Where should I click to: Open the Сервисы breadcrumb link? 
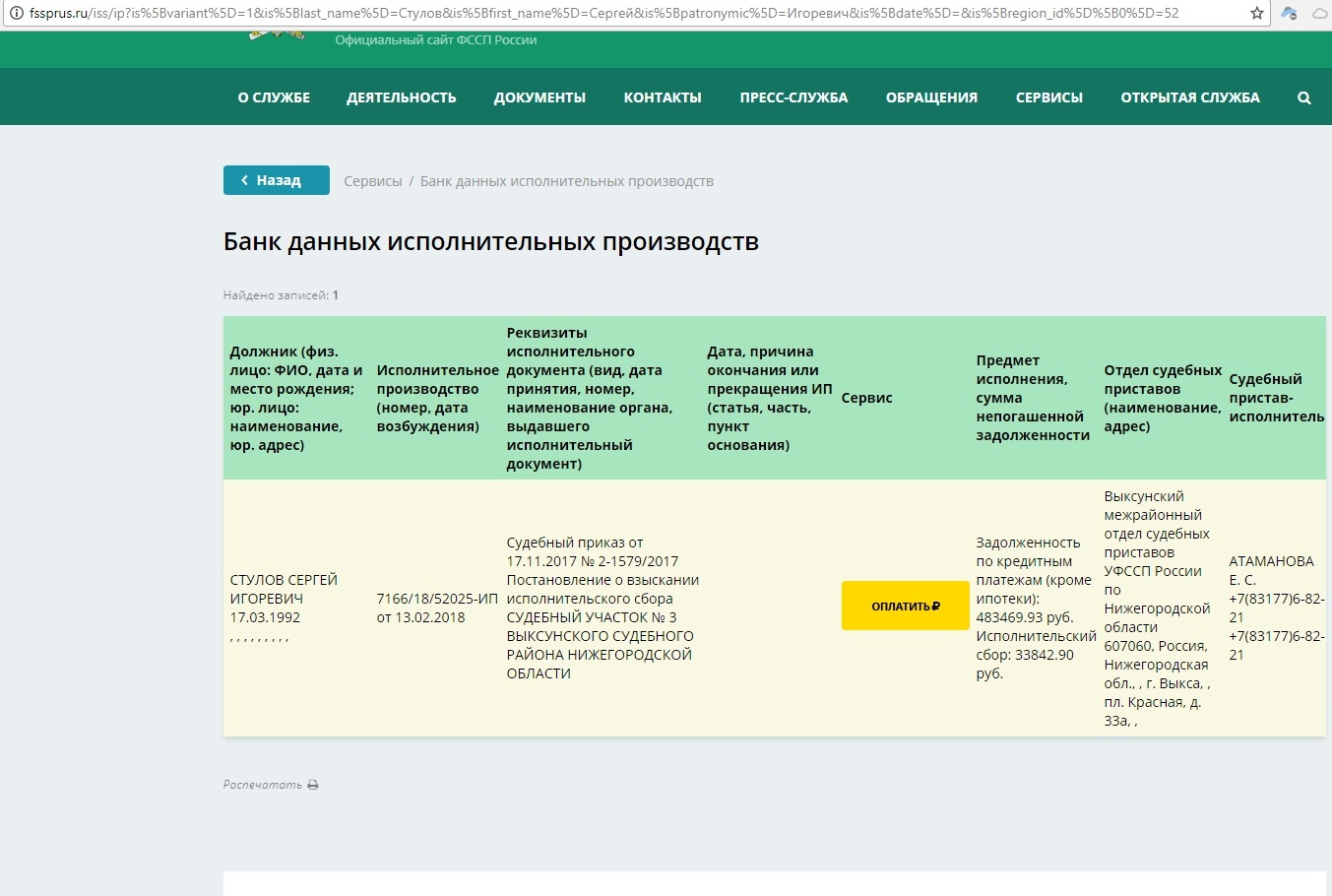click(x=373, y=181)
